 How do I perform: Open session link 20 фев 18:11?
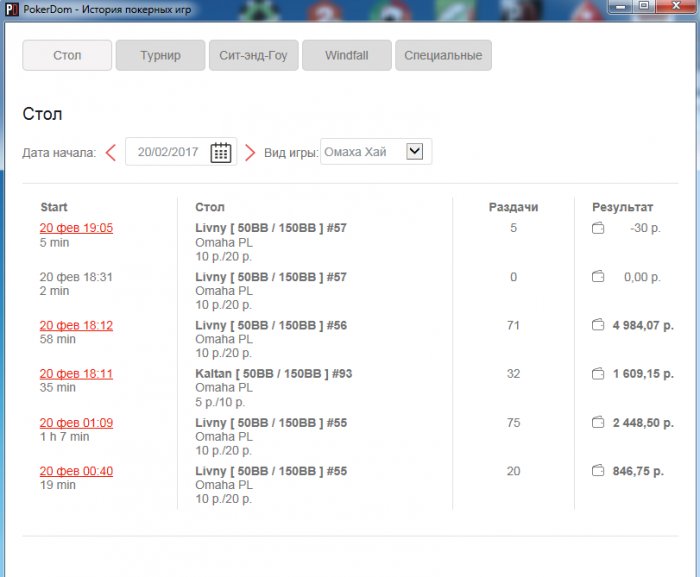pyautogui.click(x=76, y=373)
